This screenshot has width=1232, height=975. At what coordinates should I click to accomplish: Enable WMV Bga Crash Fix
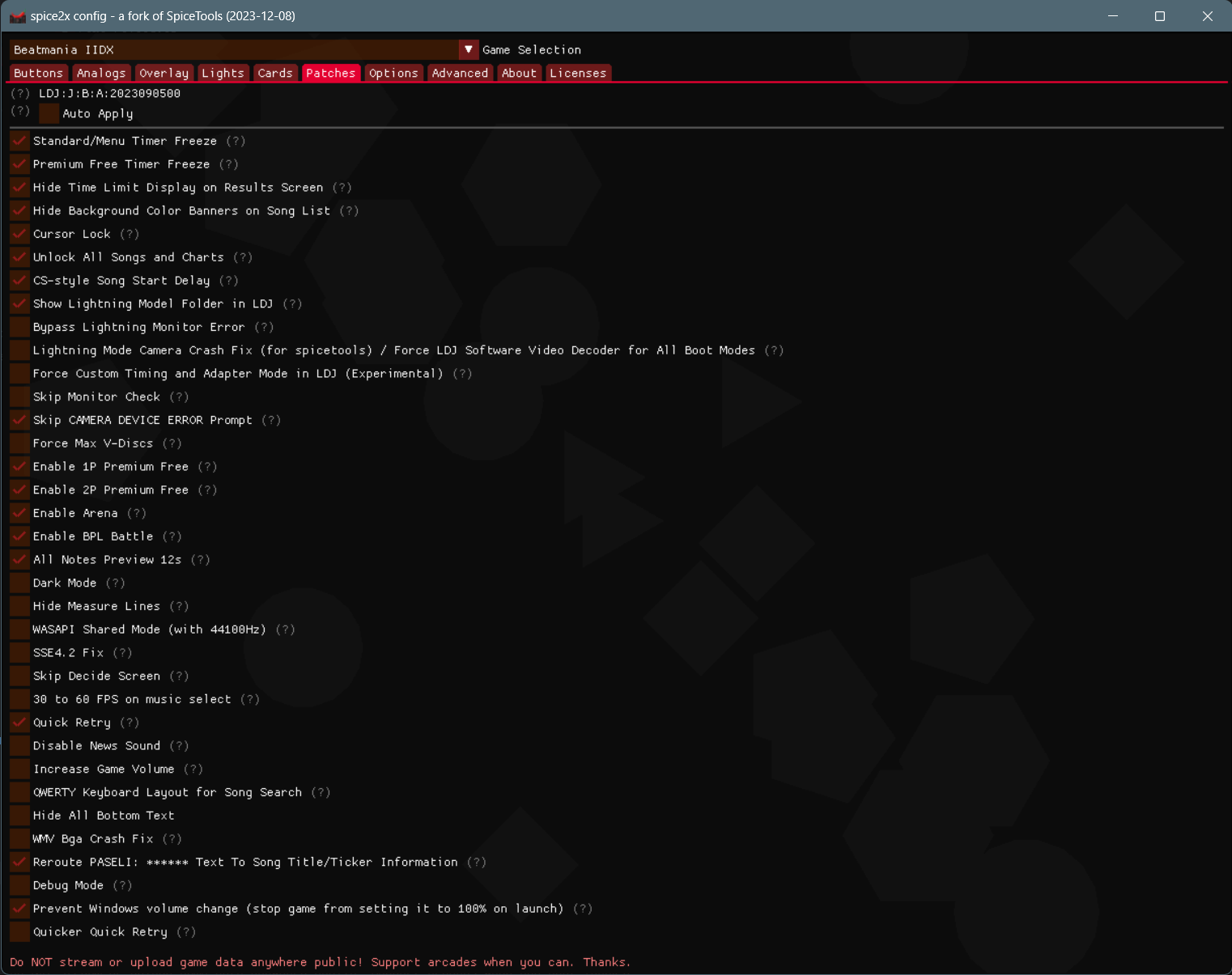coord(19,839)
